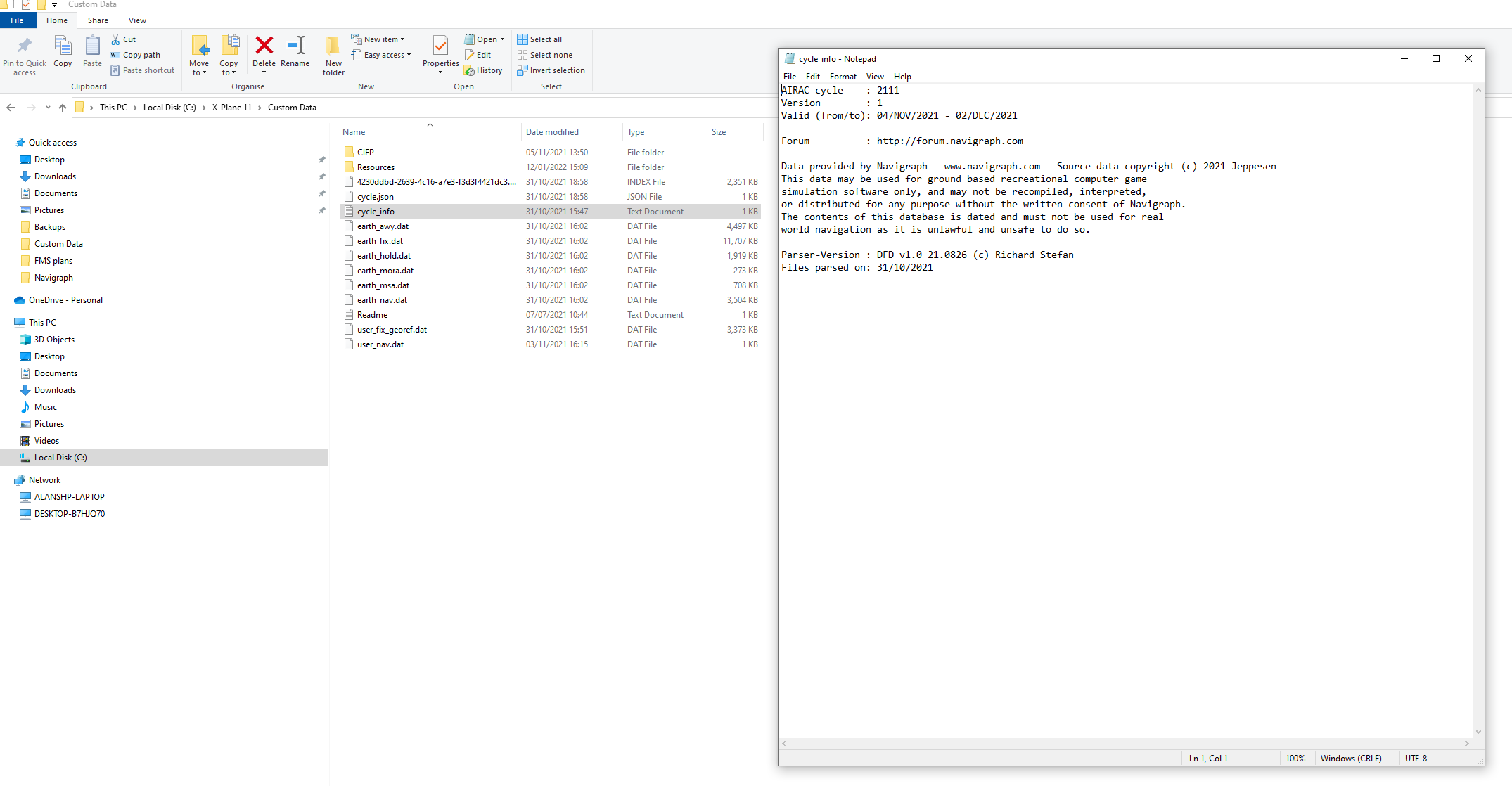
Task: Open Navigraph folder under Quick access
Action: click(x=53, y=278)
